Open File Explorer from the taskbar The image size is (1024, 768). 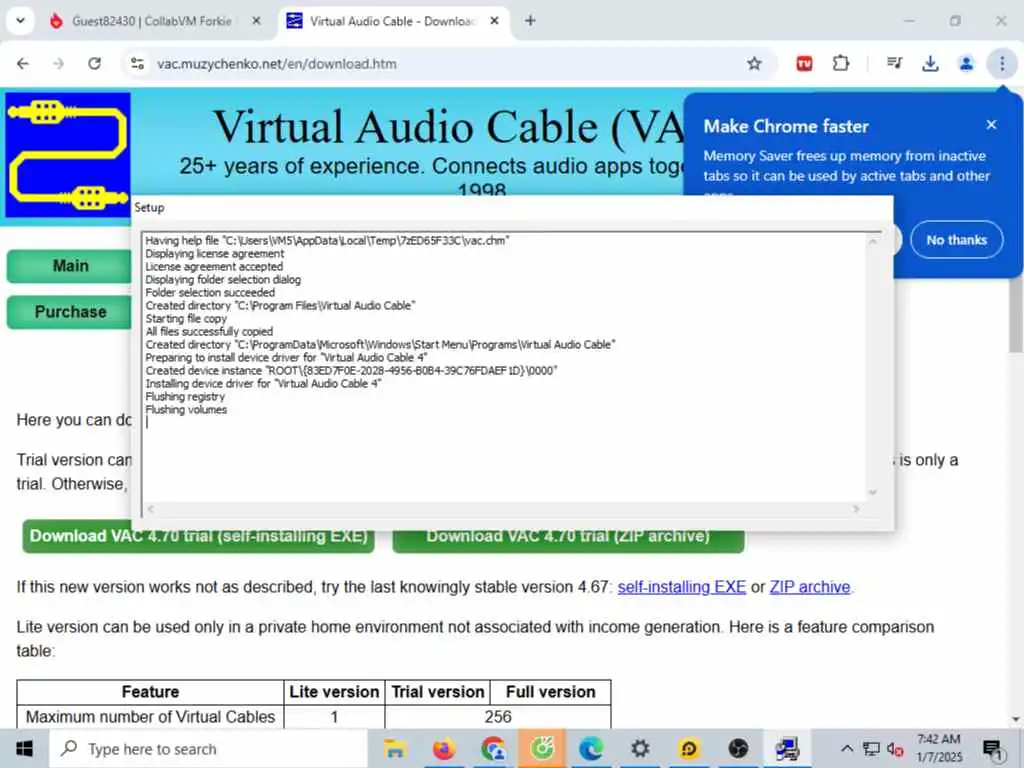click(394, 748)
